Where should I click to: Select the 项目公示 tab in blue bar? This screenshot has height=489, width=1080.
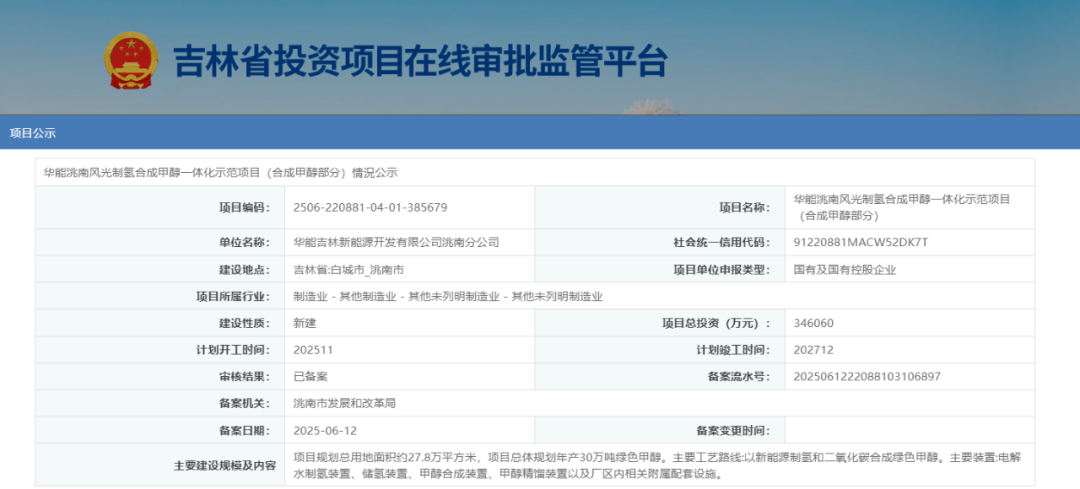(x=32, y=134)
